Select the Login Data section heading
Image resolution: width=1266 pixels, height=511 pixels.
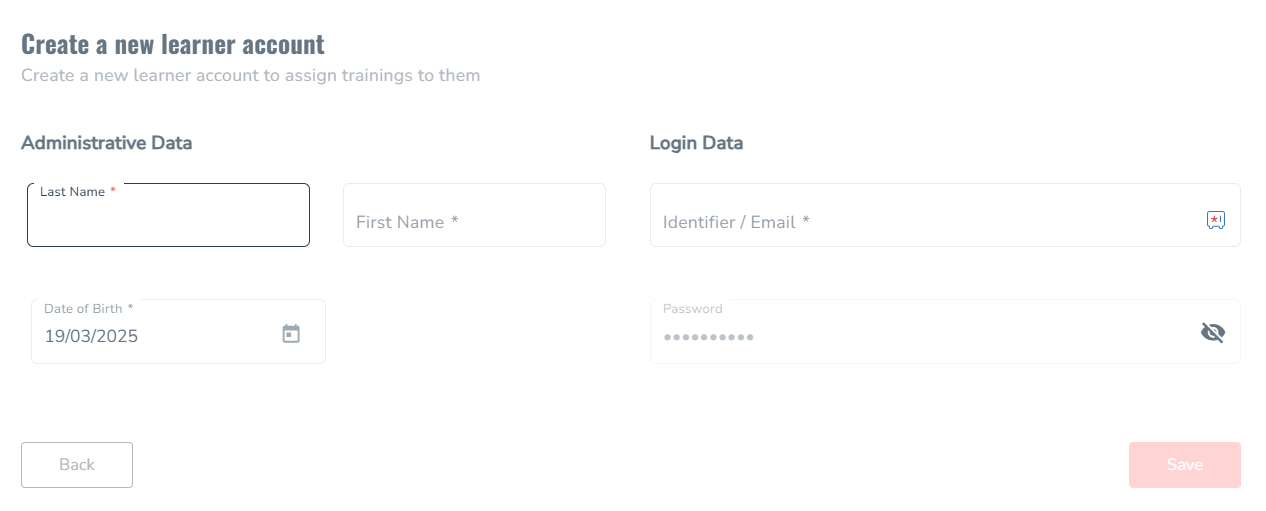click(x=696, y=143)
